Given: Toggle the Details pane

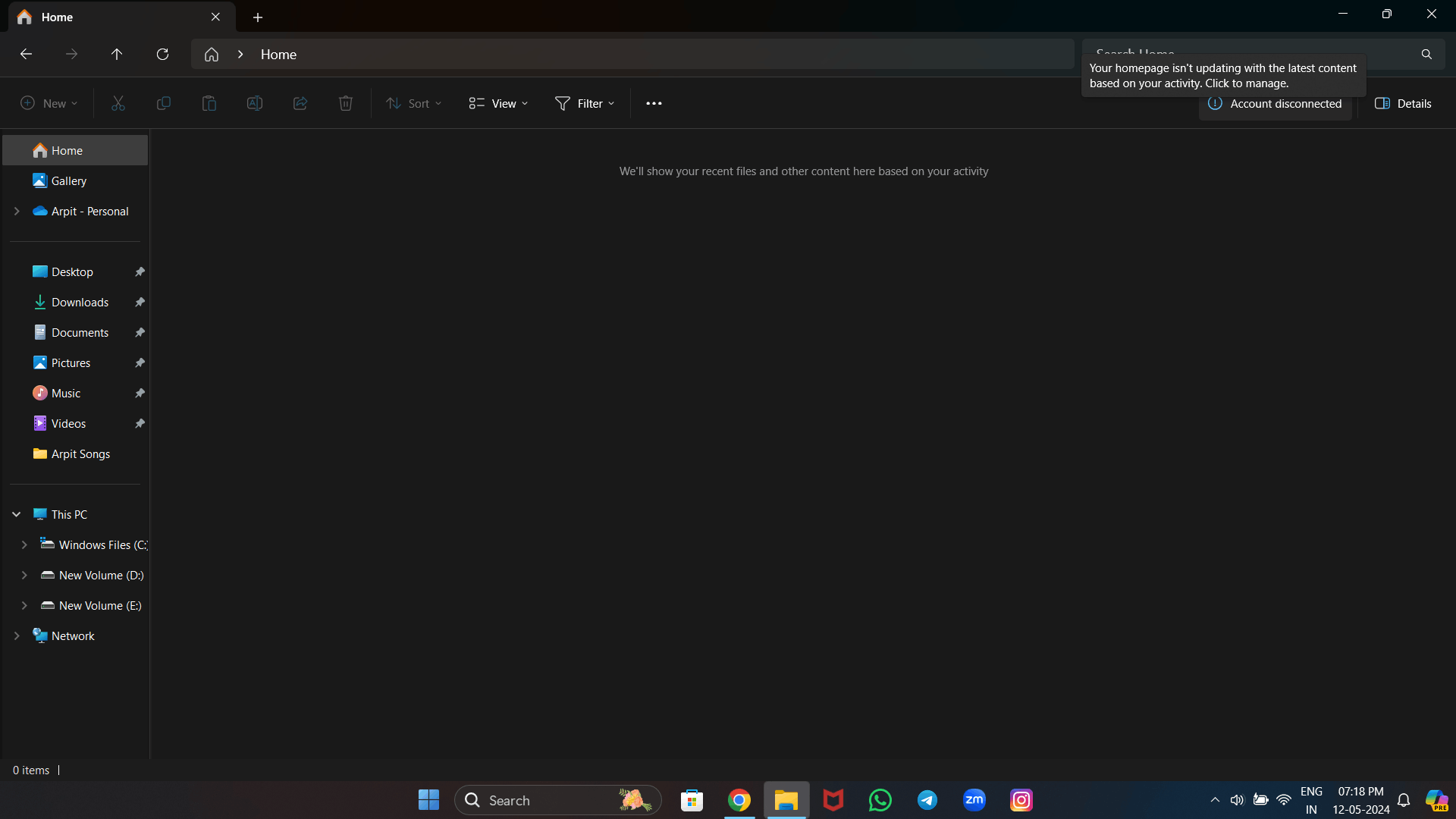Looking at the screenshot, I should 1404,104.
